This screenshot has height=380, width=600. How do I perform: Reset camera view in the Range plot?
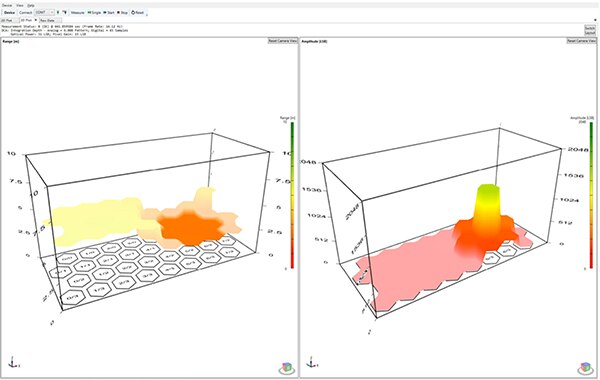(282, 41)
